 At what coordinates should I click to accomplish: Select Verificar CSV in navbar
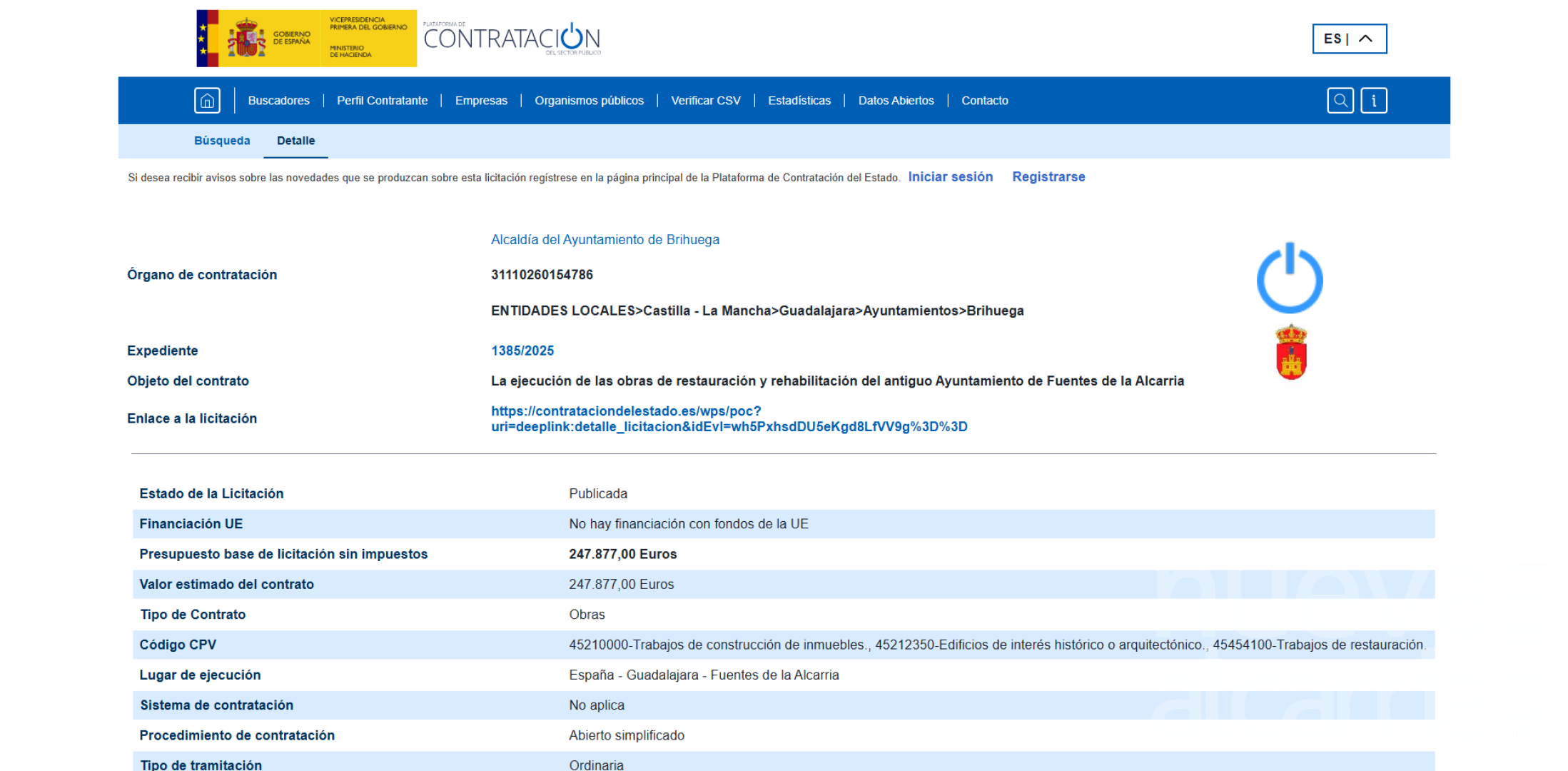[705, 101]
